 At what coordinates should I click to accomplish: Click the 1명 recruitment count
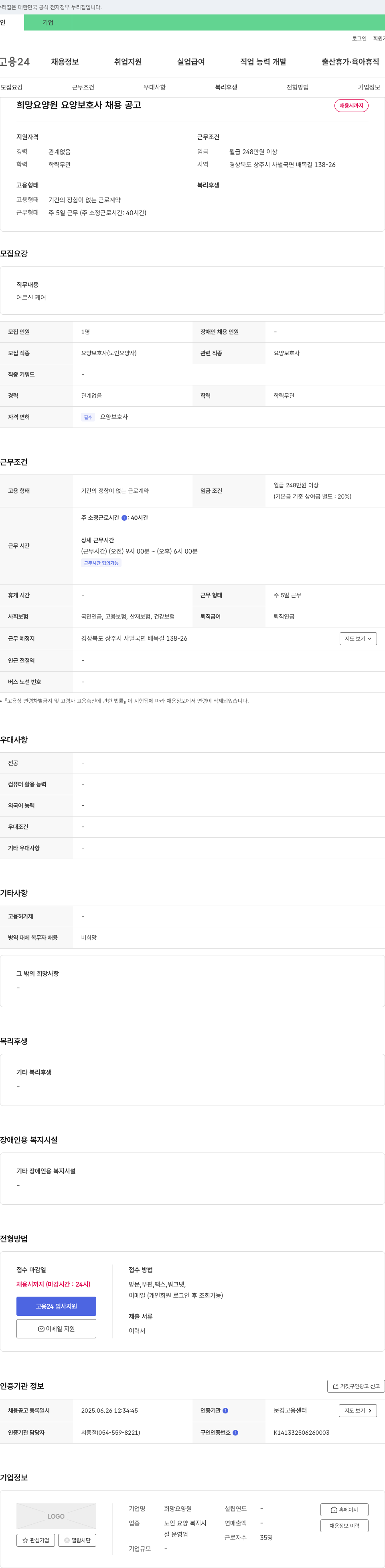tap(86, 332)
